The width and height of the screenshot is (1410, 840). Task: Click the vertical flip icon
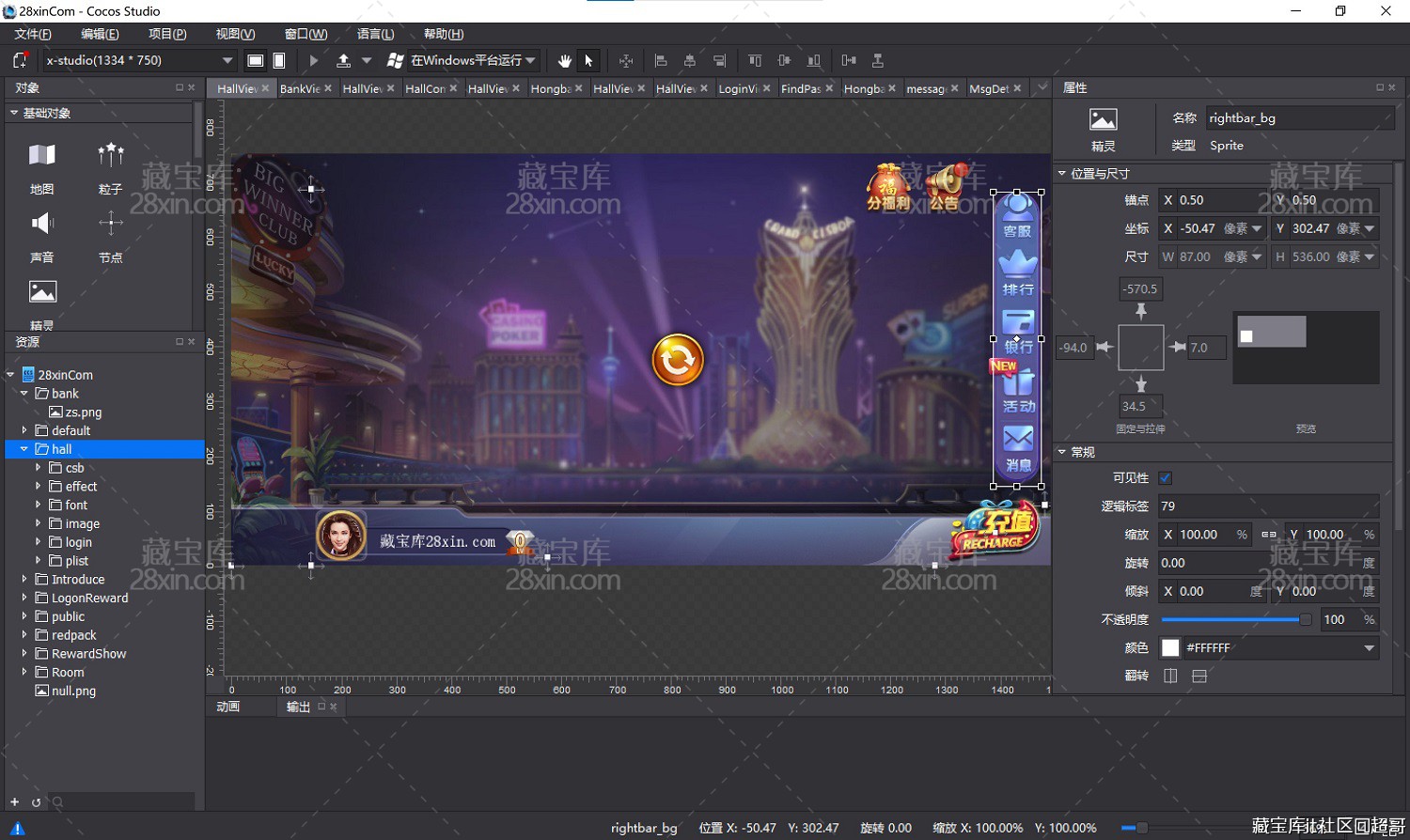click(x=1199, y=676)
